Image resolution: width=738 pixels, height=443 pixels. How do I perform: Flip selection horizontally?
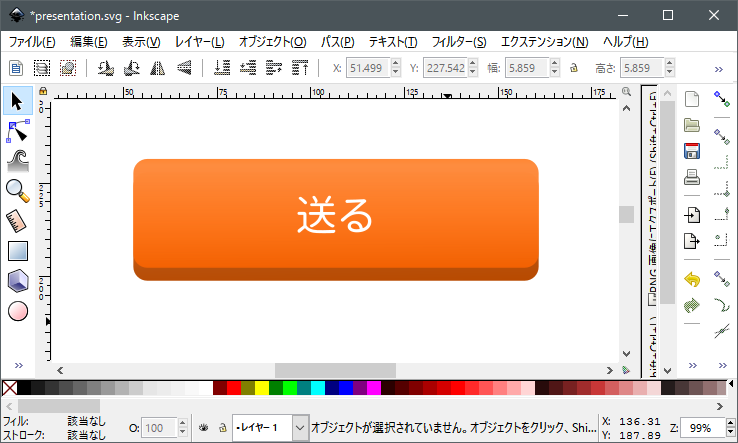click(158, 68)
